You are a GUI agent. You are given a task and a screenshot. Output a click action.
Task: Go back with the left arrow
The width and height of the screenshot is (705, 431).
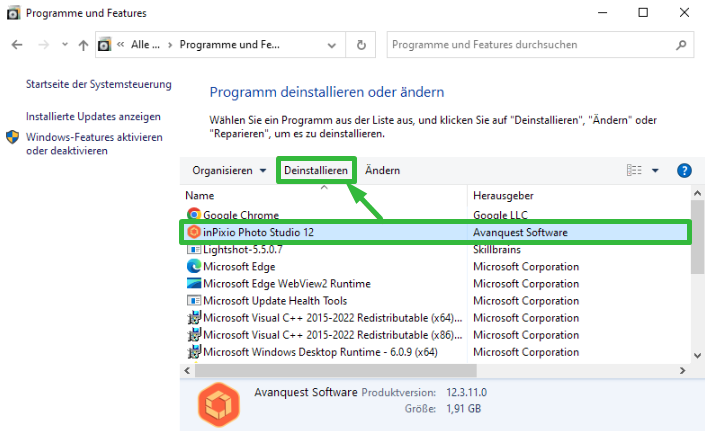tap(17, 44)
